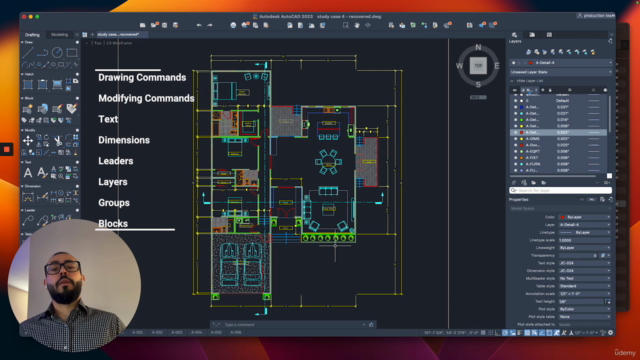
Task: Select the Polyline tool in Draw panel
Action: [x=42, y=53]
